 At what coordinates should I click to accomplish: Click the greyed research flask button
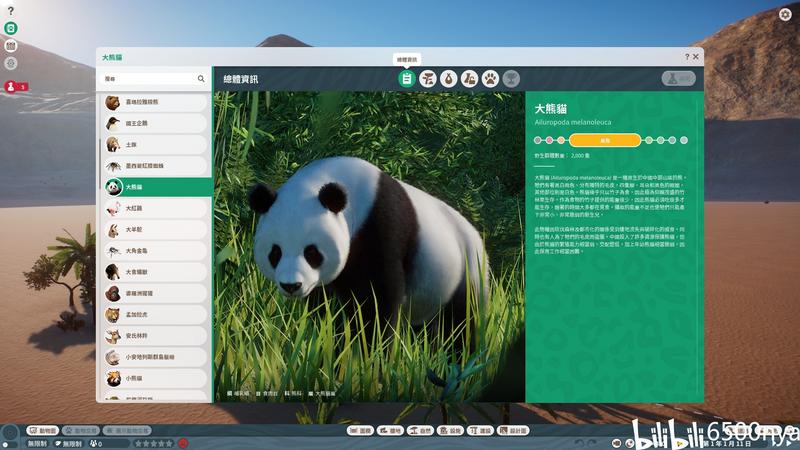(679, 78)
